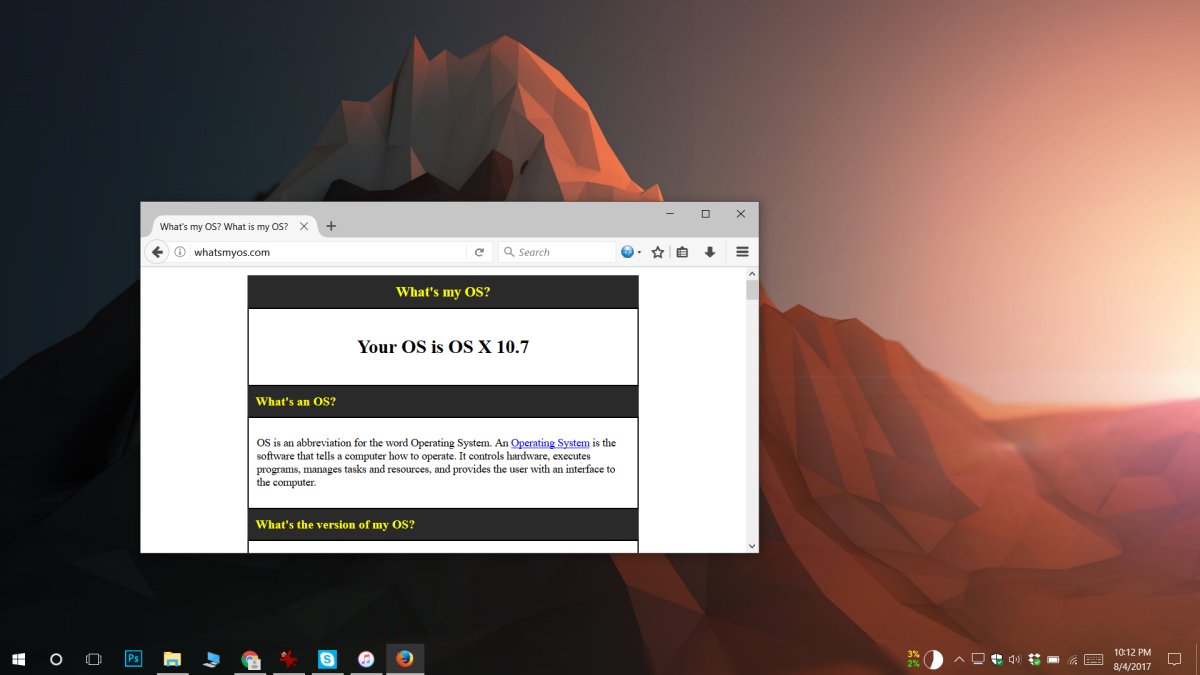Show your bookmarks list icon
Image resolution: width=1200 pixels, height=675 pixels.
click(x=682, y=252)
